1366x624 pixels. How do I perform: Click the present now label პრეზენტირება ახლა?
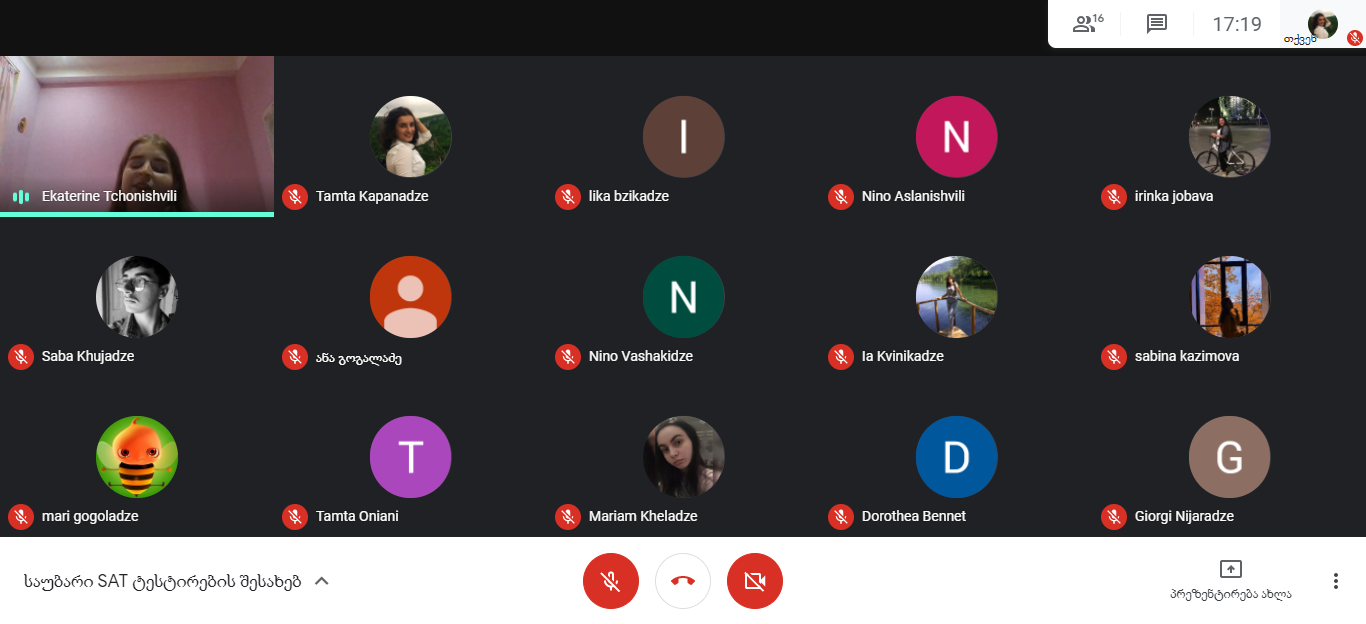1231,594
